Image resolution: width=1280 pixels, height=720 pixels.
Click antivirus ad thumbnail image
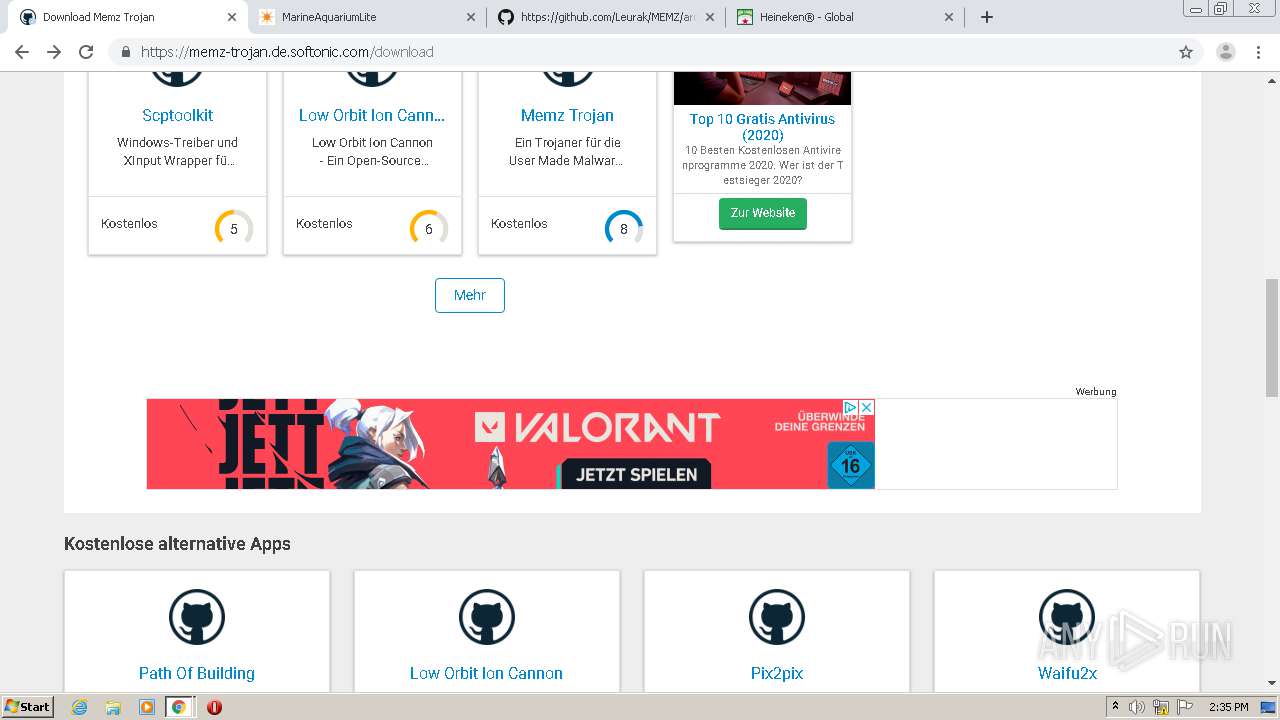[x=762, y=88]
